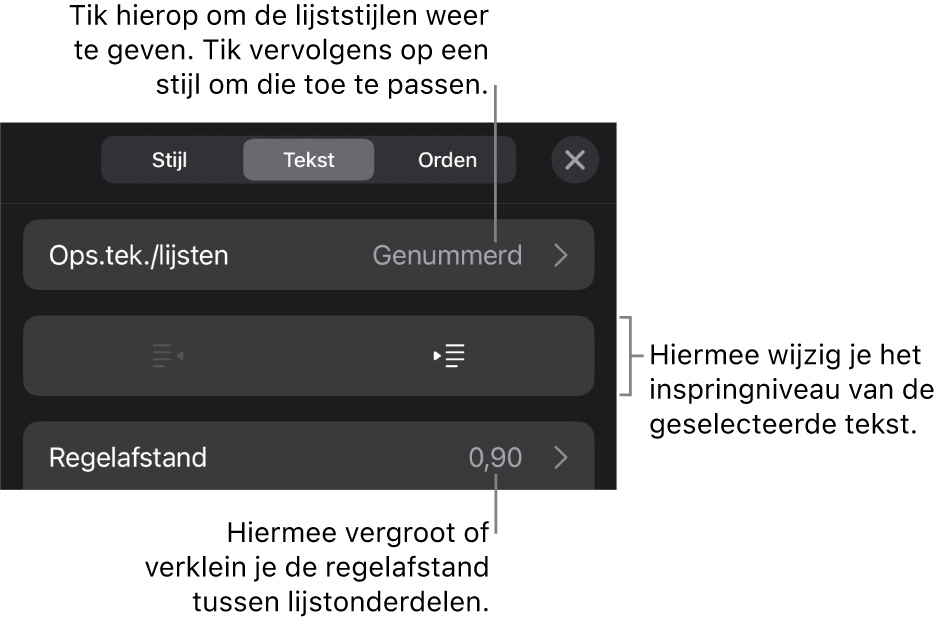Image resolution: width=944 pixels, height=628 pixels.
Task: Open the Regelafstand settings row
Action: [308, 457]
